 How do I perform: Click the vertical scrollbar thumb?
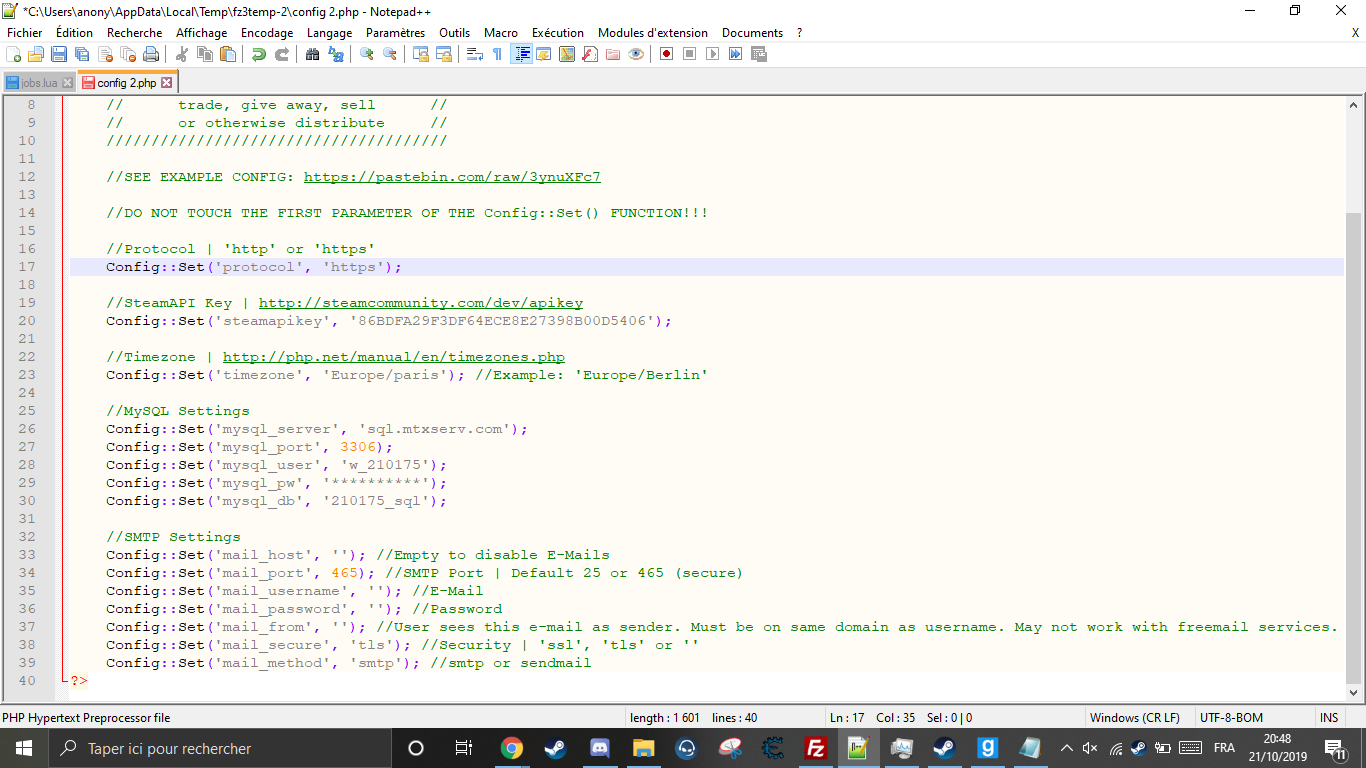click(x=1354, y=450)
